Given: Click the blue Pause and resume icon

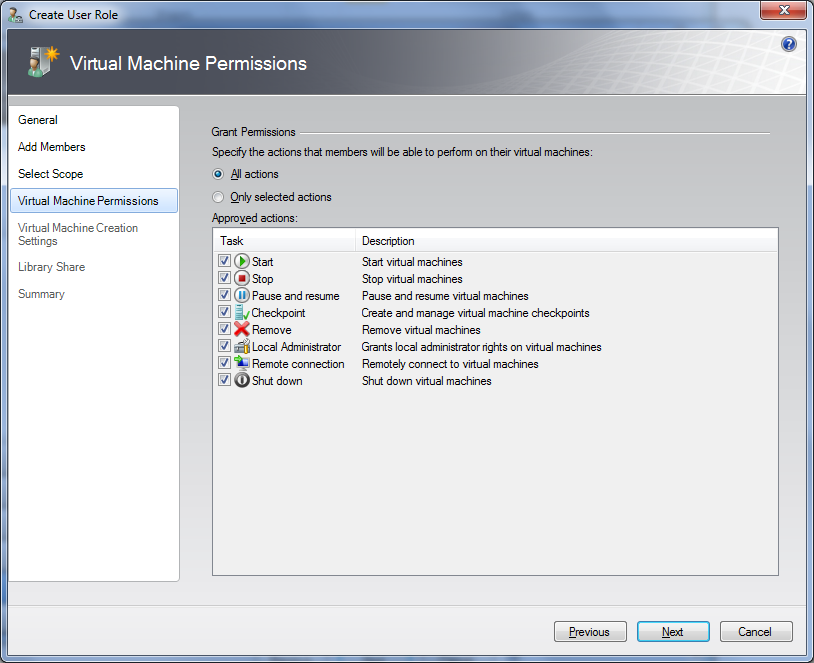Looking at the screenshot, I should (242, 295).
